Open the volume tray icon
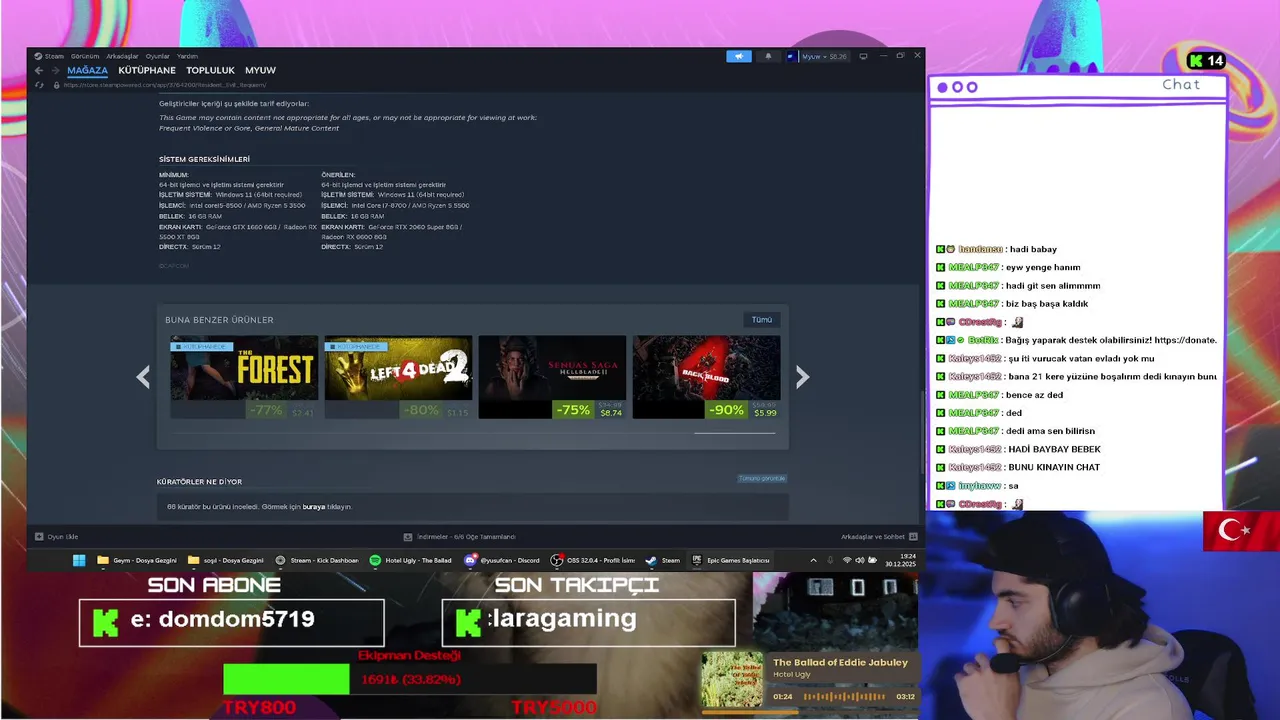 tap(860, 560)
